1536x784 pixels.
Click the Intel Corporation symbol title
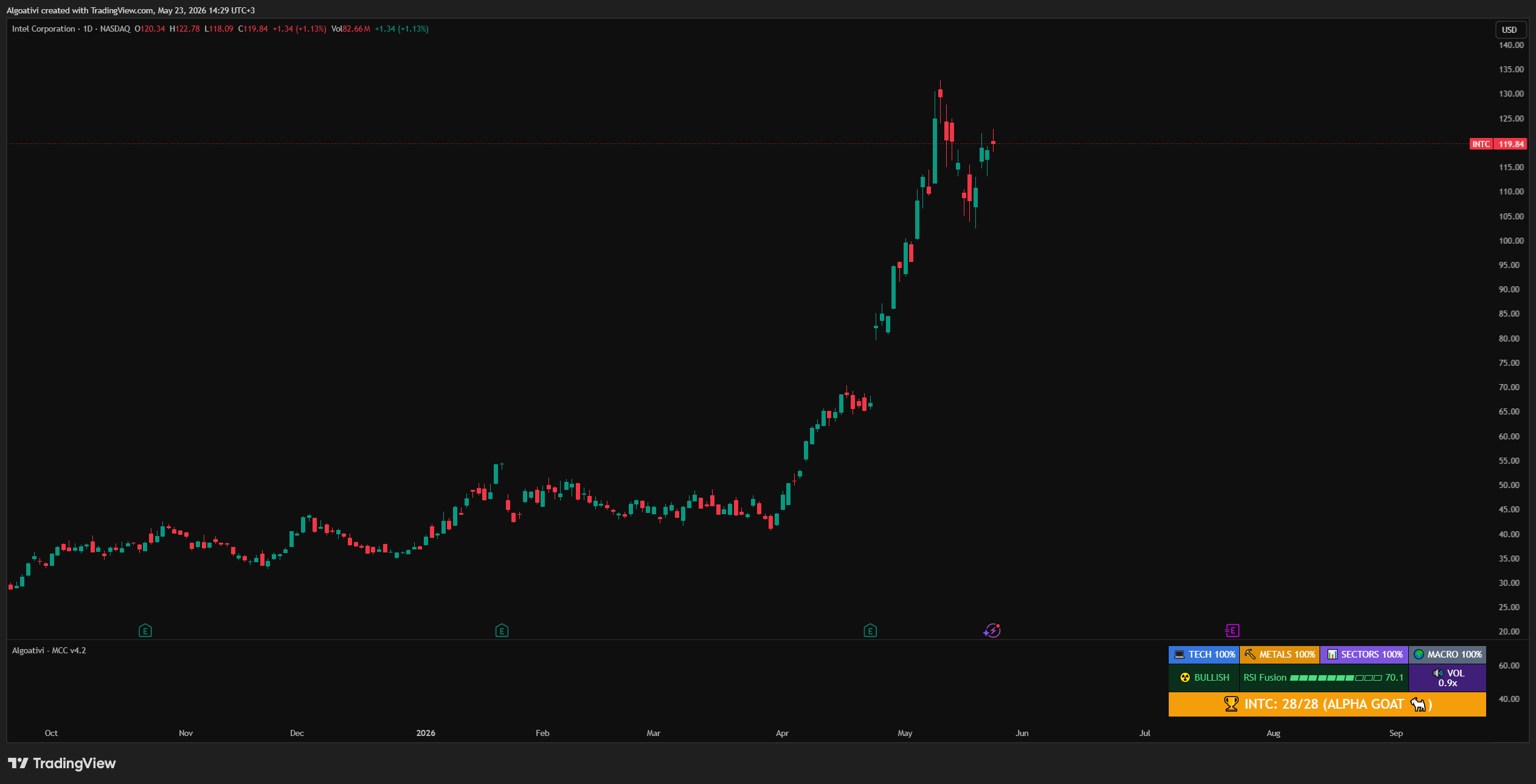click(x=44, y=29)
